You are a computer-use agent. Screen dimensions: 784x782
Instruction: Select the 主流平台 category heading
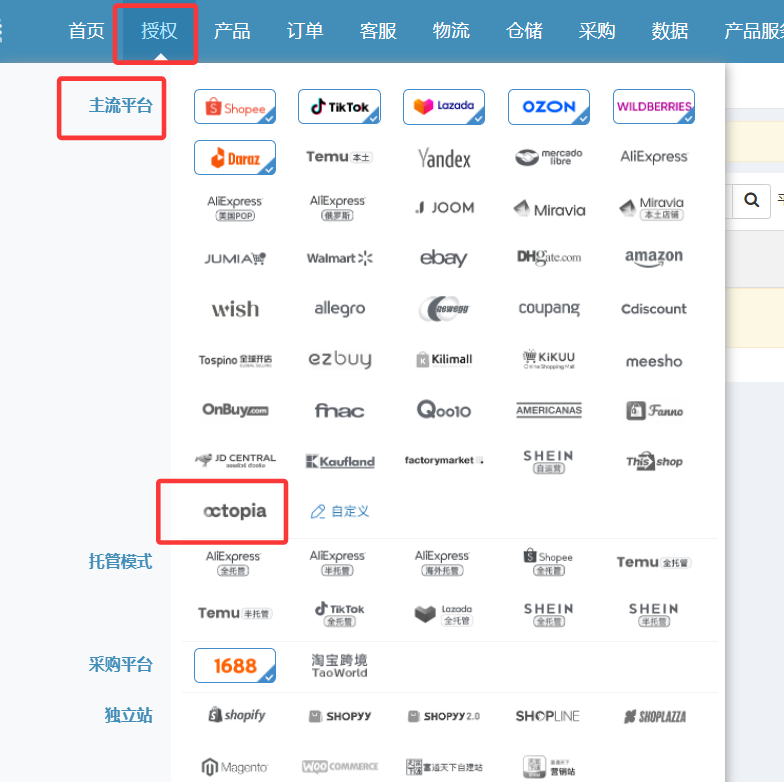[120, 106]
